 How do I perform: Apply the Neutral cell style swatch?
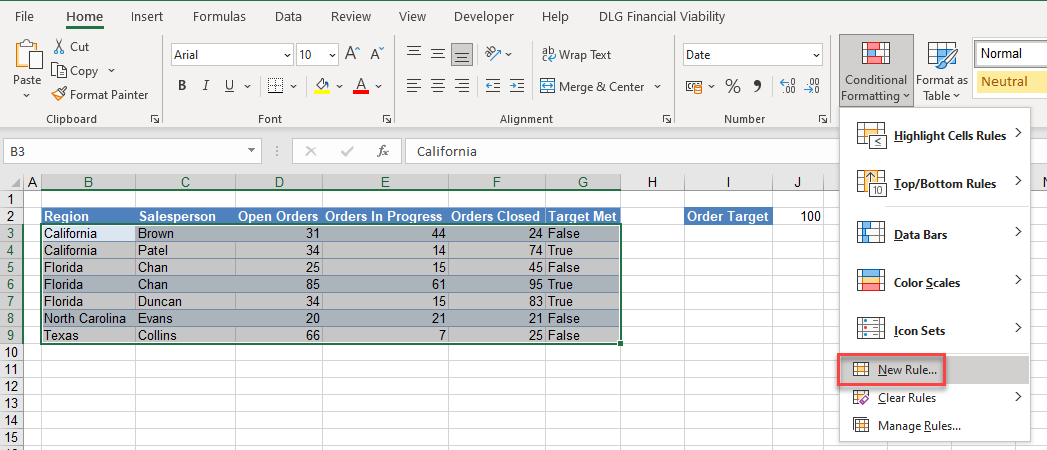[x=1010, y=82]
